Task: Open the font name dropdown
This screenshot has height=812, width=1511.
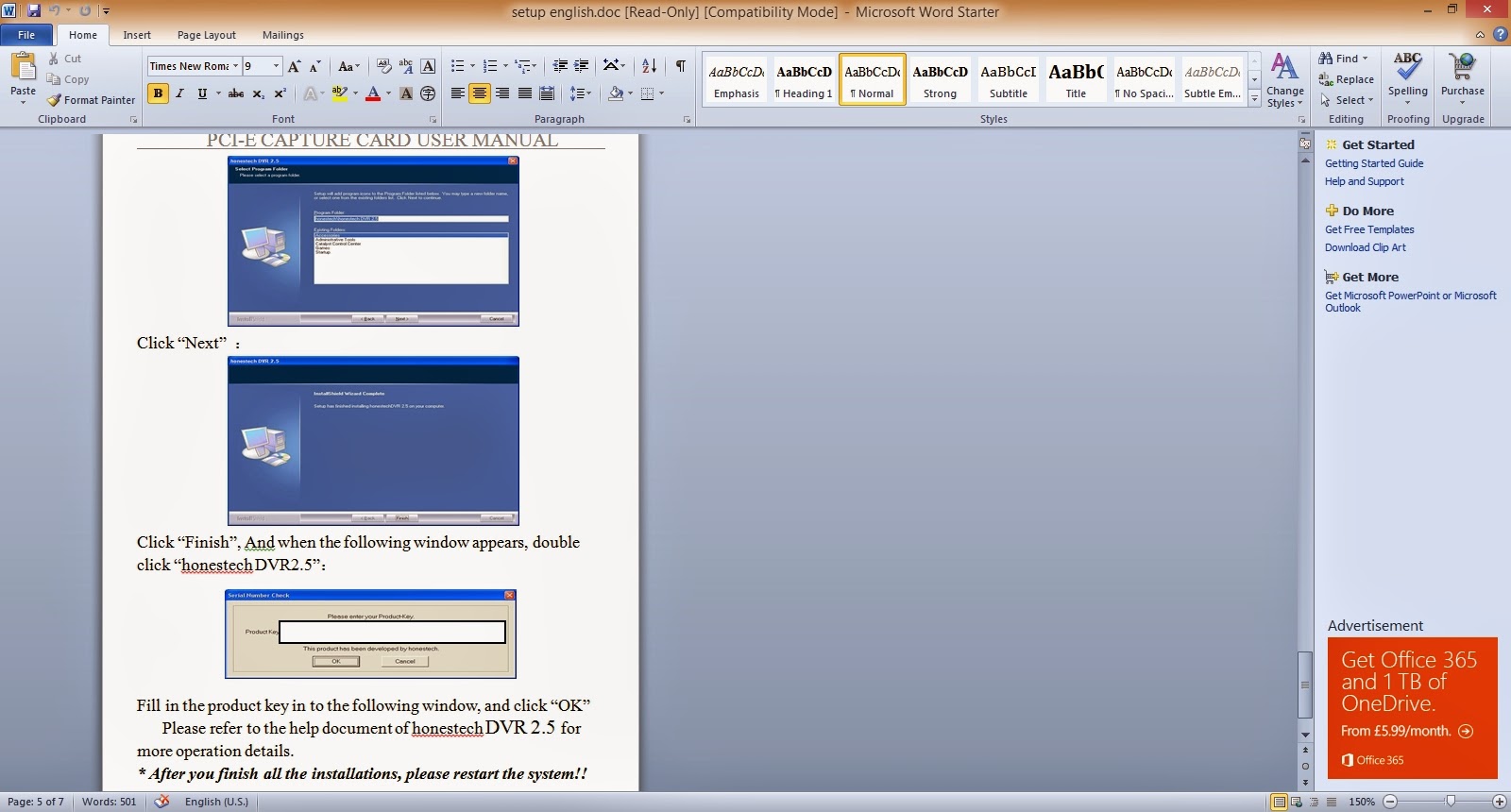Action: [235, 66]
